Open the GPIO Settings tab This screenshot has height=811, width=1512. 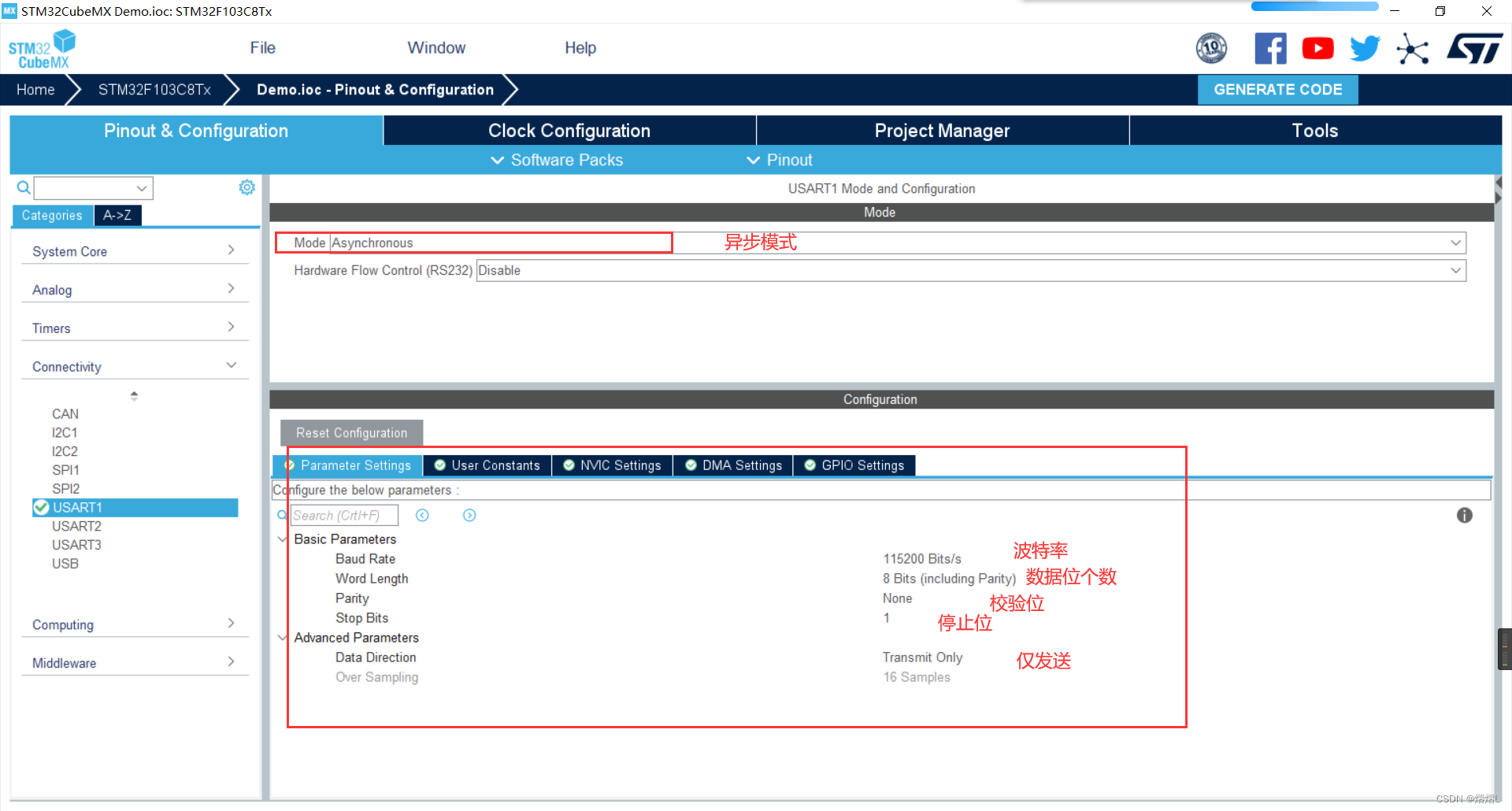click(854, 465)
